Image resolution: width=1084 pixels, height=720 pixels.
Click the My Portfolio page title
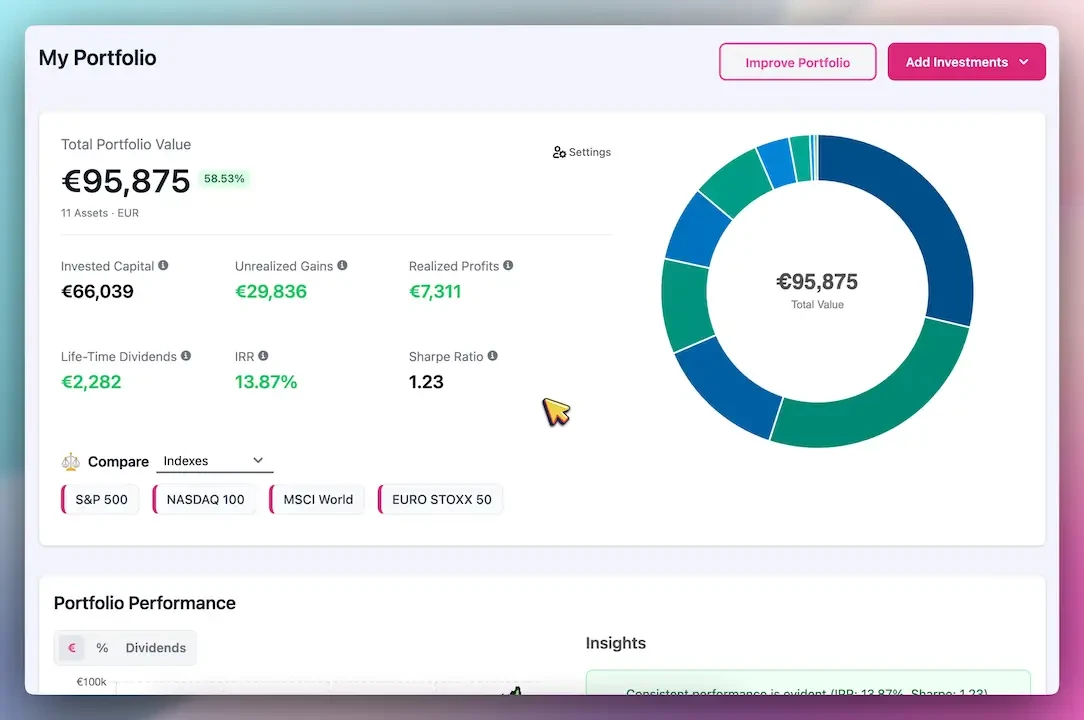(x=97, y=58)
